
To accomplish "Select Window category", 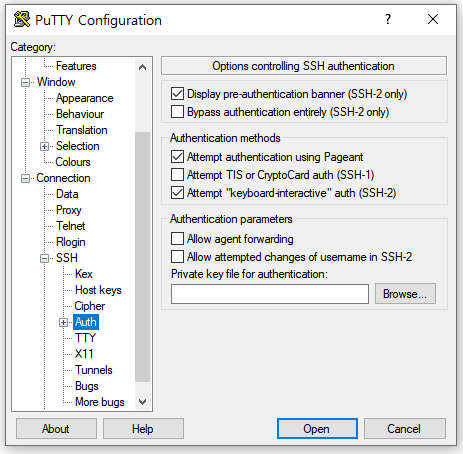I will click(56, 82).
